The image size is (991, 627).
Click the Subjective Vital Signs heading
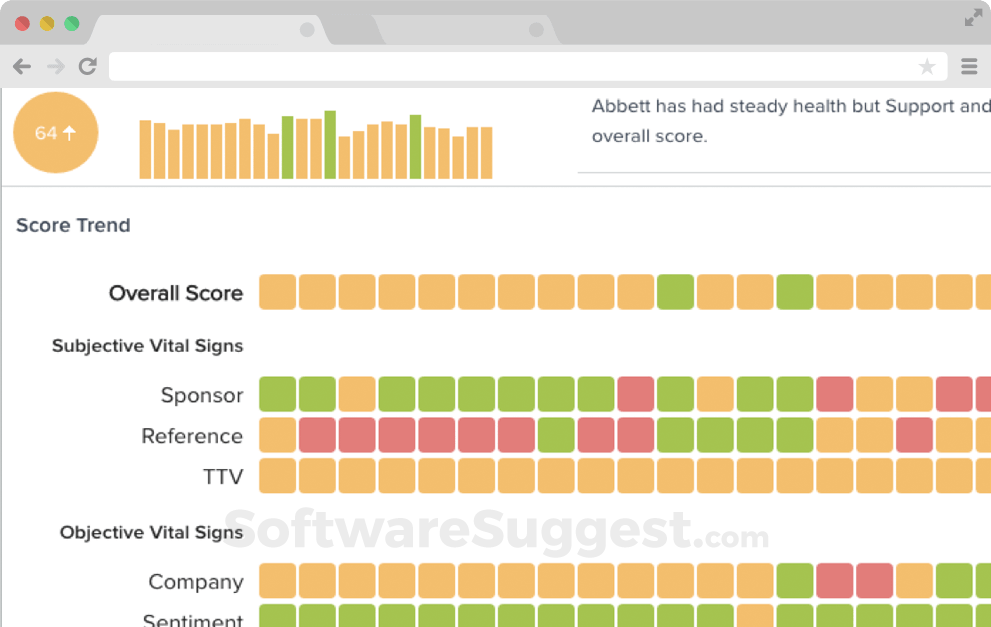(x=147, y=346)
